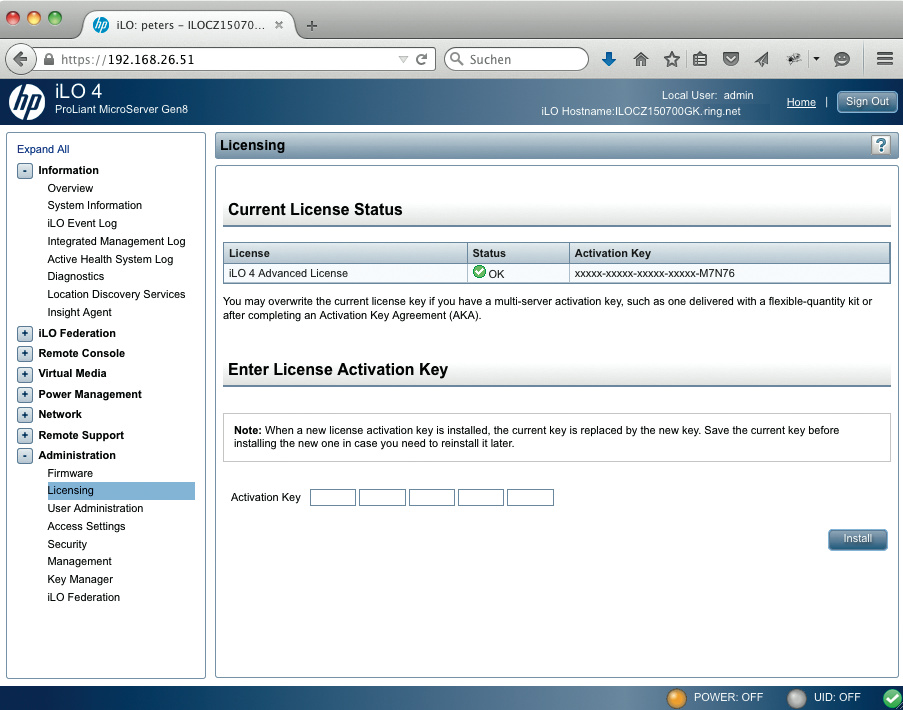The height and width of the screenshot is (710, 903).
Task: Click the Expand All link
Action: click(x=43, y=149)
